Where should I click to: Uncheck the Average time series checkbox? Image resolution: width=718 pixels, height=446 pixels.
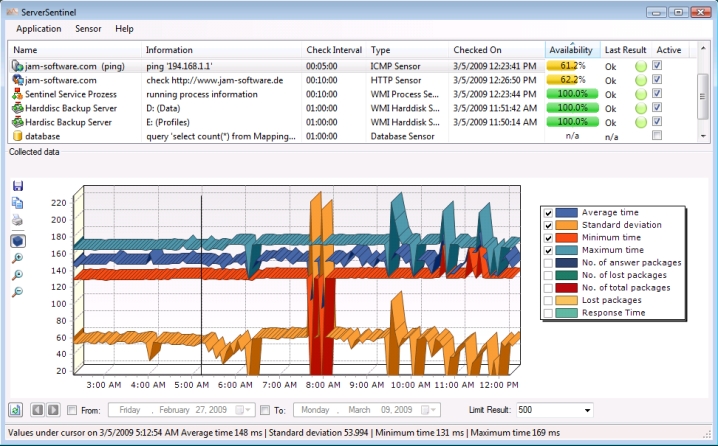(x=548, y=213)
